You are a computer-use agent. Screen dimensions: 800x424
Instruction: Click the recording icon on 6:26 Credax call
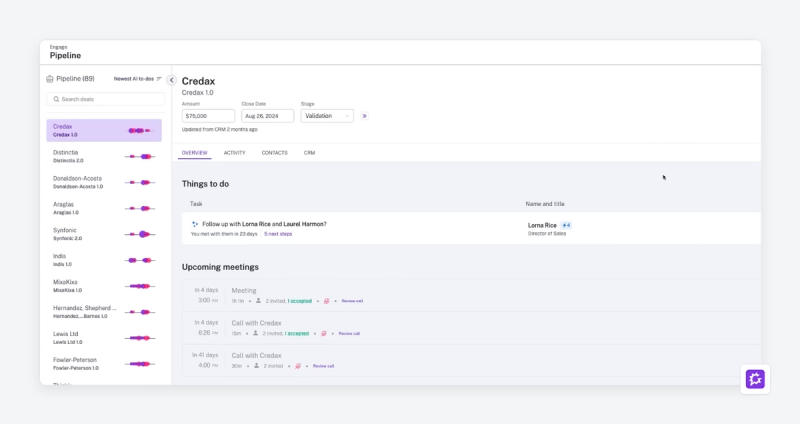pyautogui.click(x=323, y=334)
